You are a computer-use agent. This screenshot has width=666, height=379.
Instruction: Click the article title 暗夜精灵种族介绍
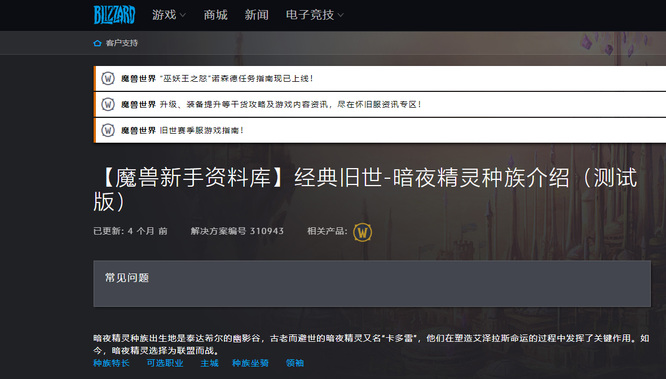(x=365, y=189)
